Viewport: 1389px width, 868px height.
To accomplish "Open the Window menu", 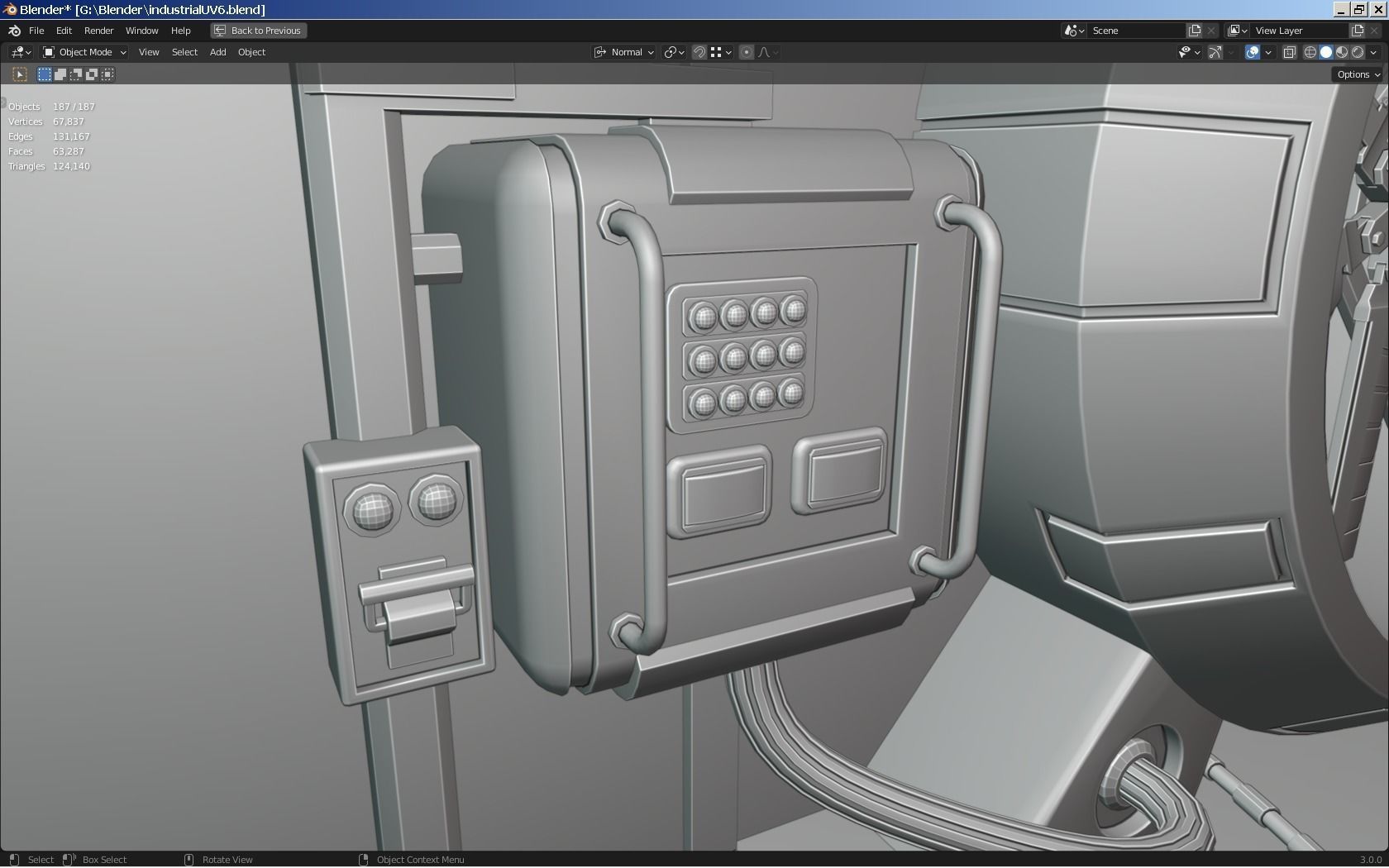I will coord(141,31).
